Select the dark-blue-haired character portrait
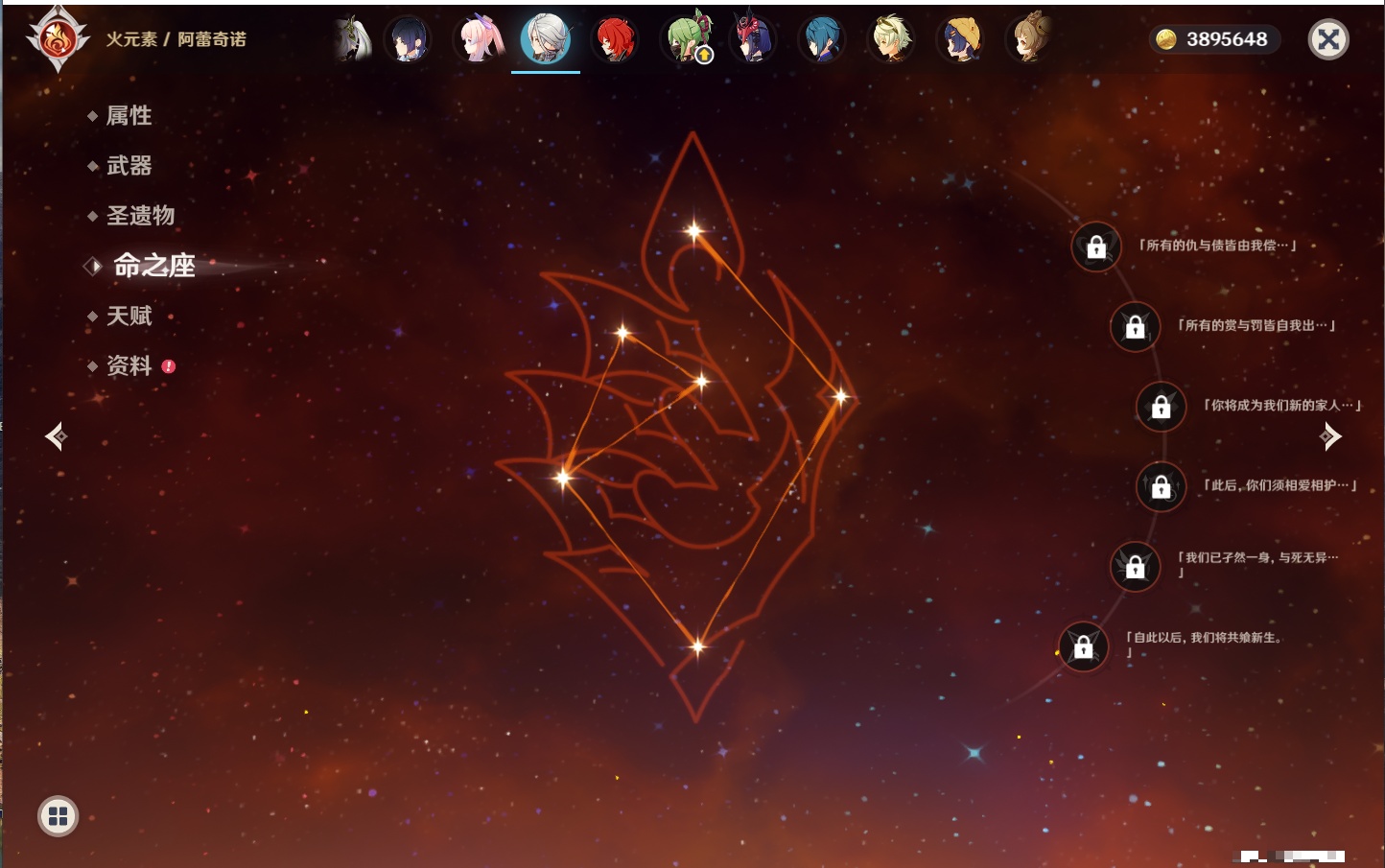Image resolution: width=1385 pixels, height=868 pixels. (x=408, y=39)
